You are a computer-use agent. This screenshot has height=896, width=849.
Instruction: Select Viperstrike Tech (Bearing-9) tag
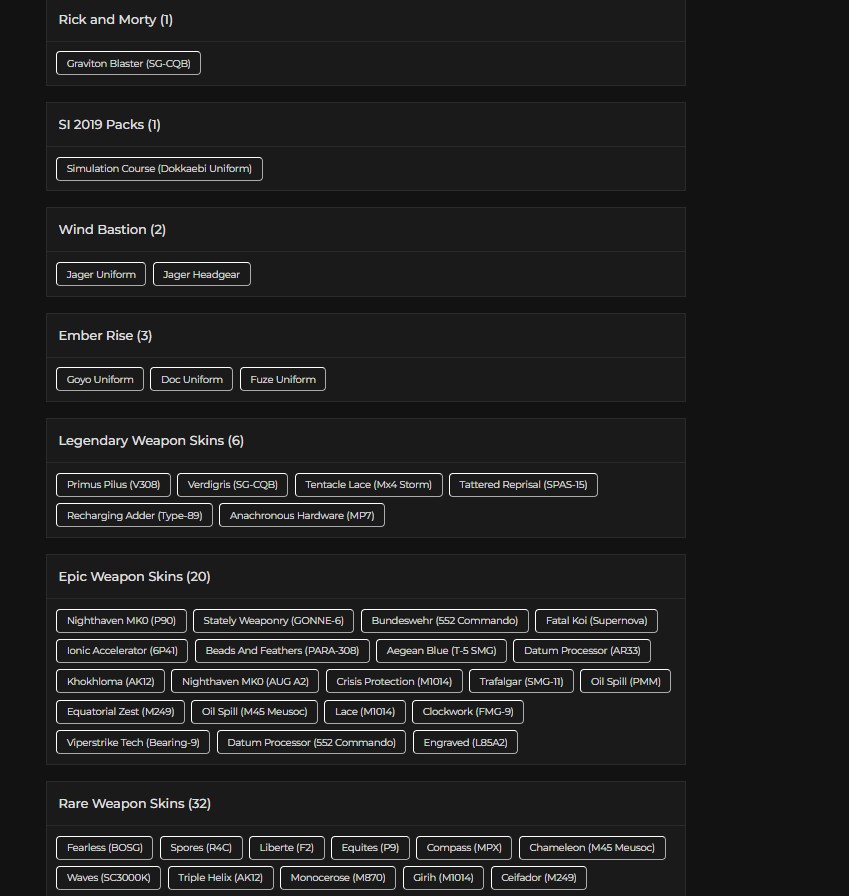click(133, 742)
